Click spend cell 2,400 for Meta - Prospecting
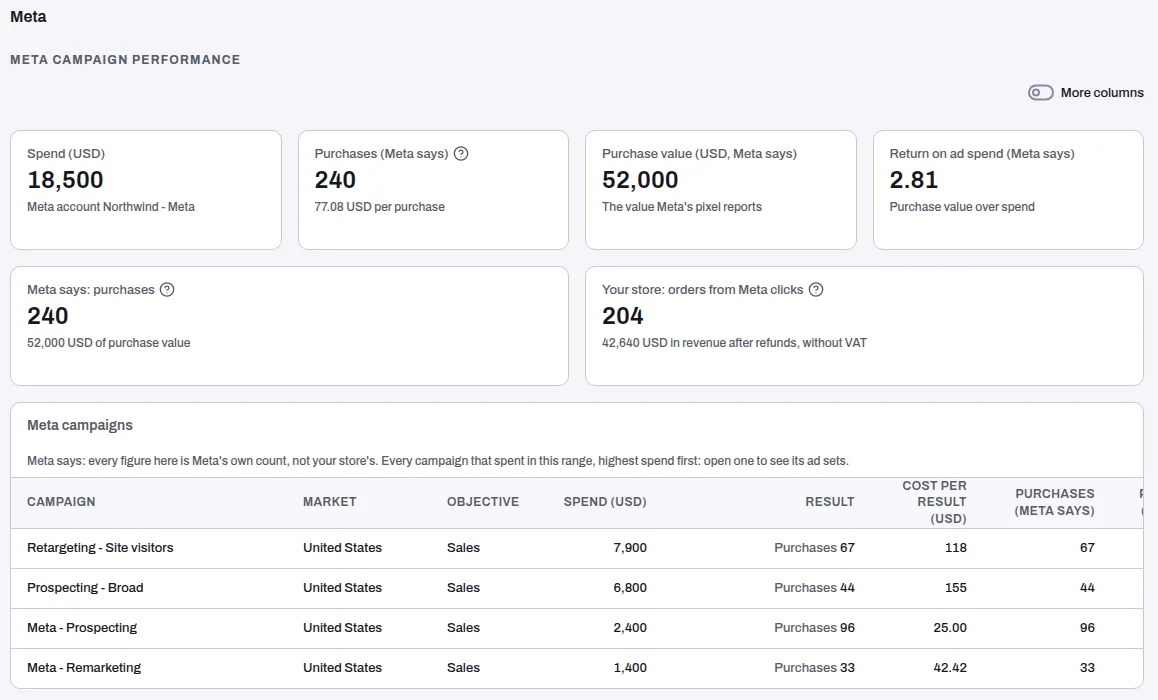The image size is (1158, 700). click(x=630, y=628)
